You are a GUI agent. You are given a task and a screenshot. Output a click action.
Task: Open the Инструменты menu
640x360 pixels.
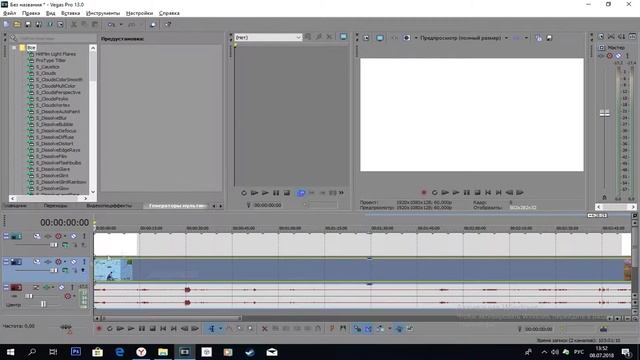[103, 13]
